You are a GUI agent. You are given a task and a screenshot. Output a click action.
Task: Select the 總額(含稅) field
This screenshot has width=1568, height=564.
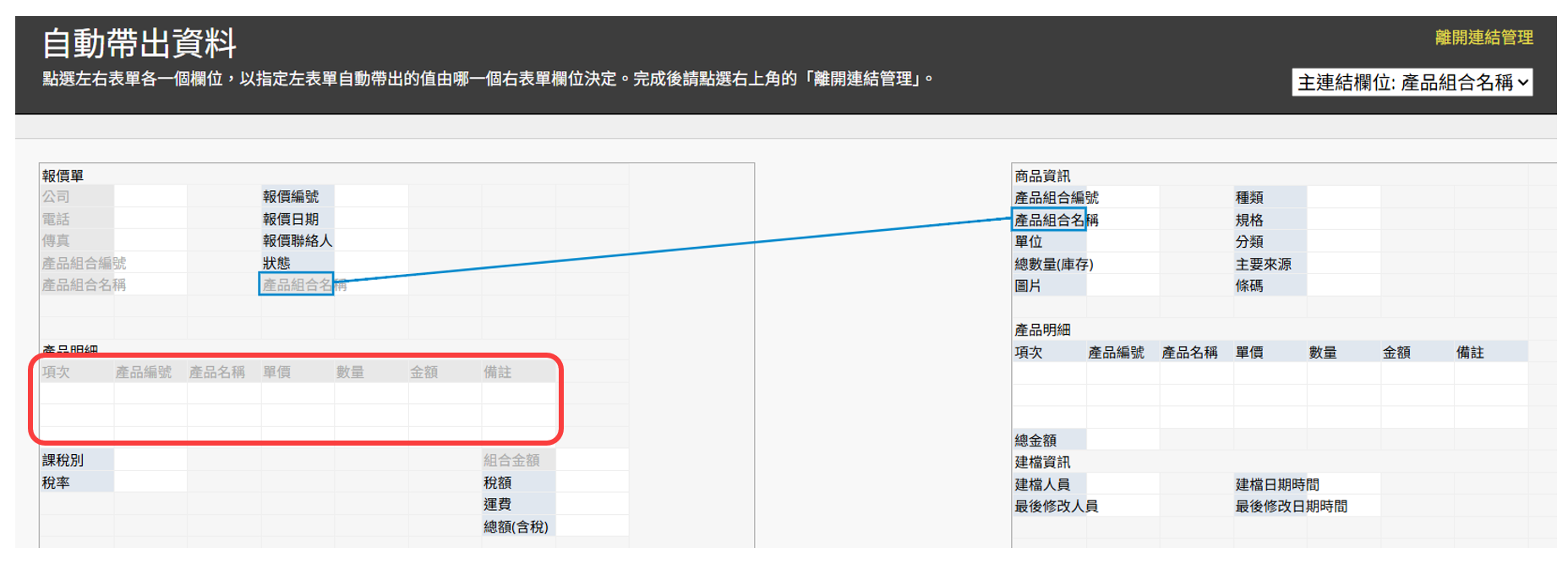point(516,526)
